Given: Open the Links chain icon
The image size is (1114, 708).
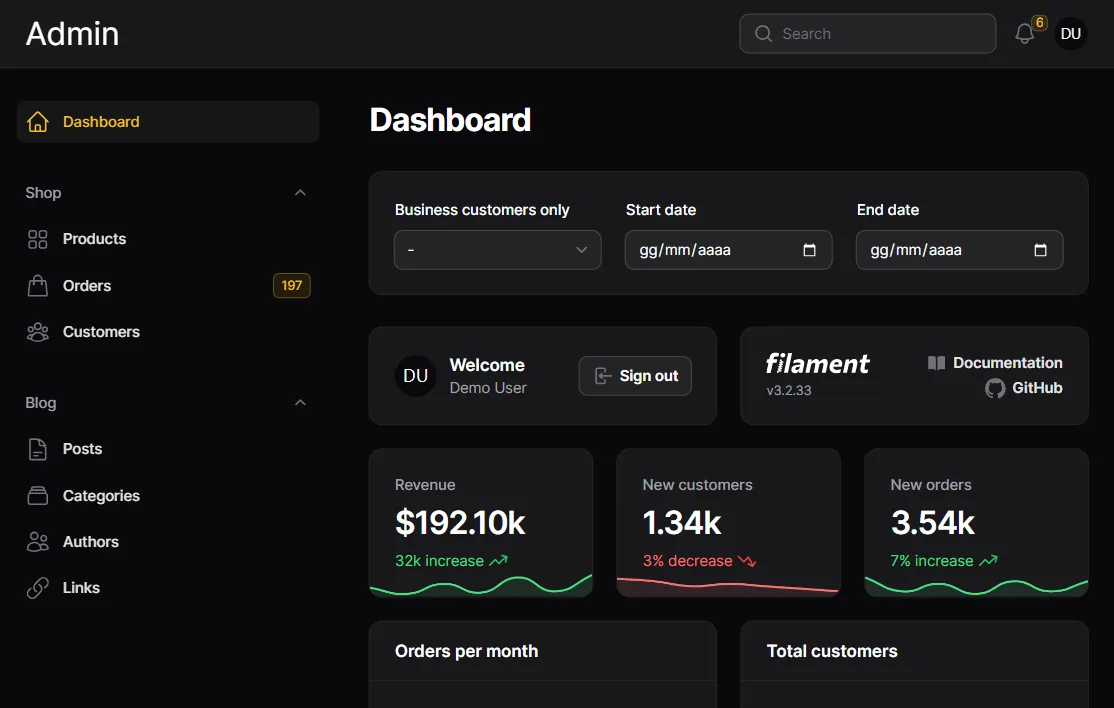Looking at the screenshot, I should tap(38, 587).
